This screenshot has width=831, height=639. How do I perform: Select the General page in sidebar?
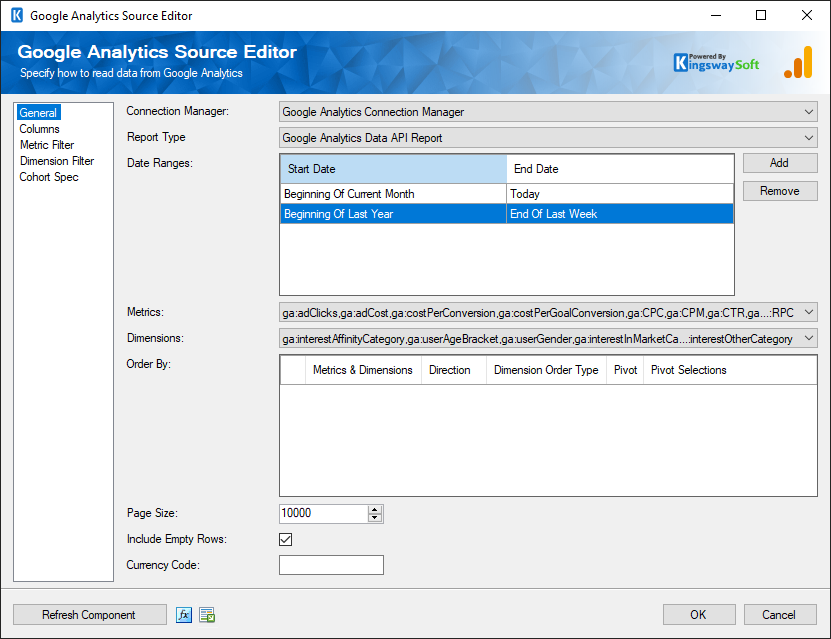click(x=38, y=113)
